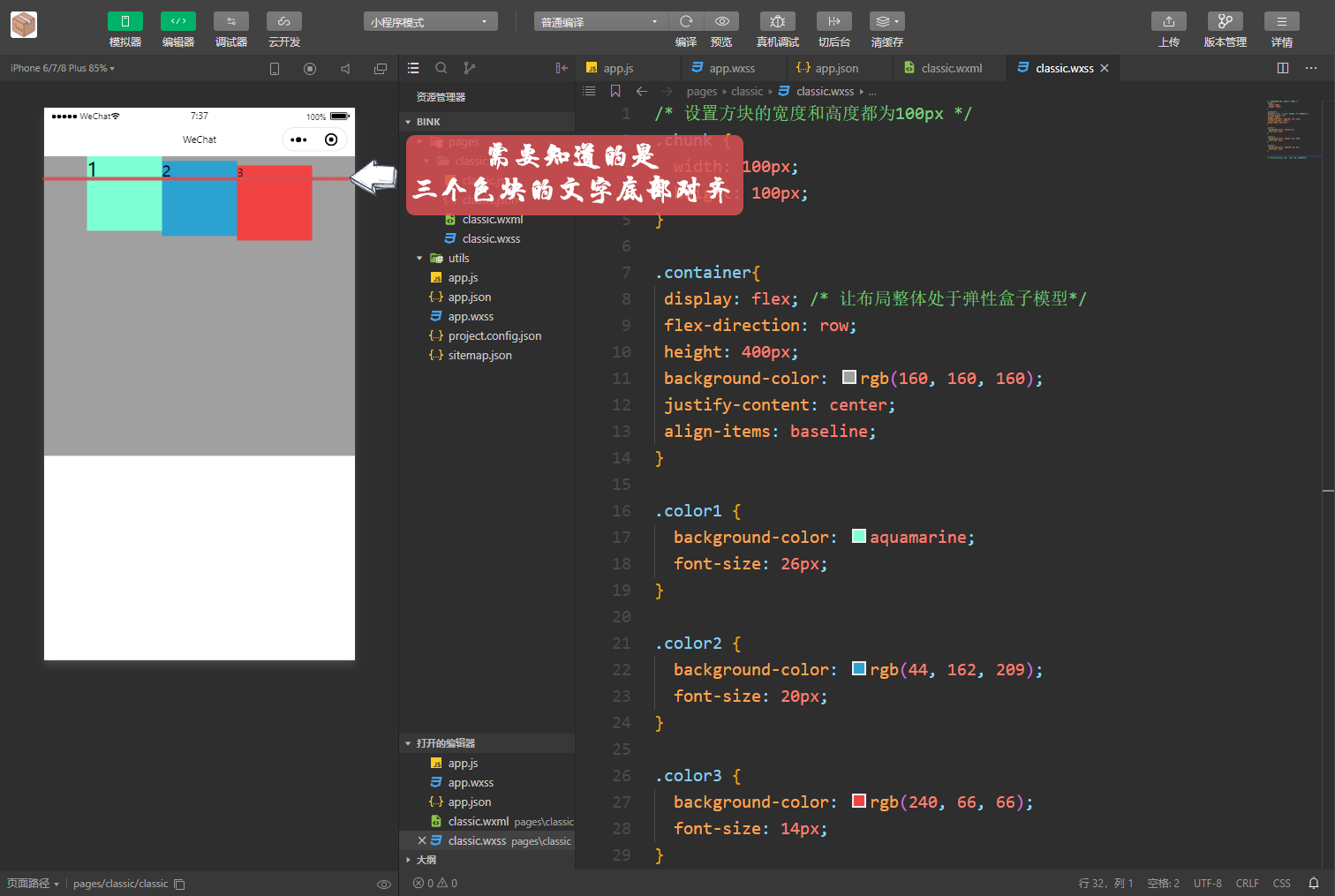
Task: Open the 普通编译 compile mode dropdown
Action: coord(601,22)
